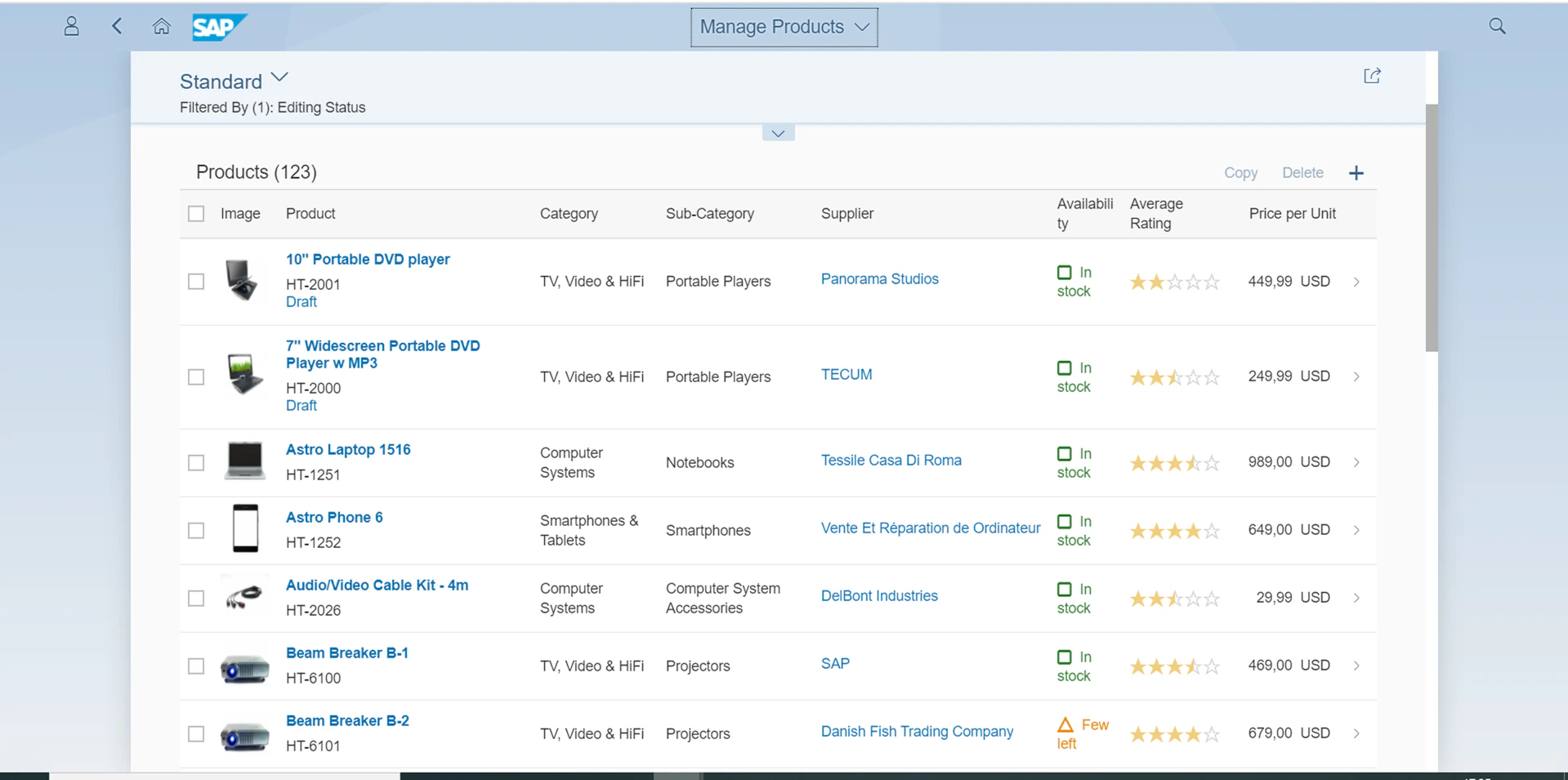Image resolution: width=1568 pixels, height=780 pixels.
Task: Click the Copy button
Action: [x=1240, y=173]
